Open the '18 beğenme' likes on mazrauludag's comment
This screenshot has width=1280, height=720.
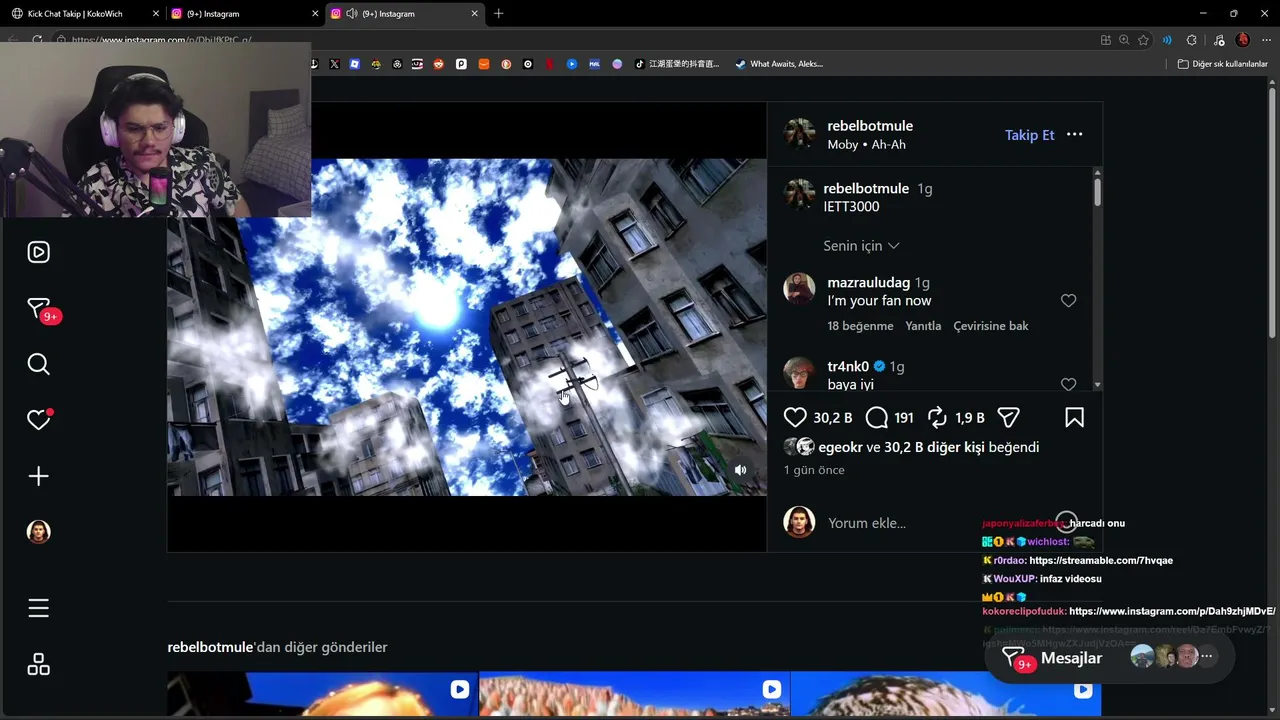pyautogui.click(x=860, y=326)
